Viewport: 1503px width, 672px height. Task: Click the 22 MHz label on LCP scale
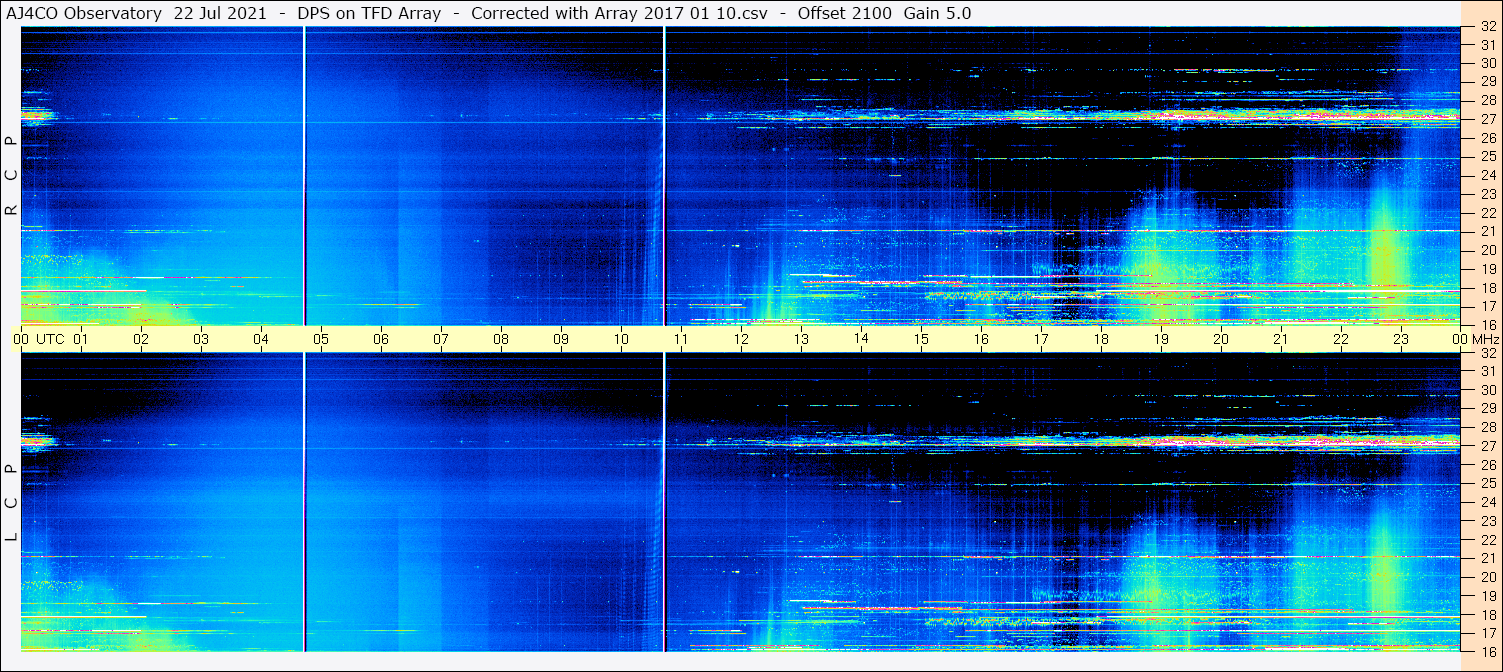point(1487,539)
